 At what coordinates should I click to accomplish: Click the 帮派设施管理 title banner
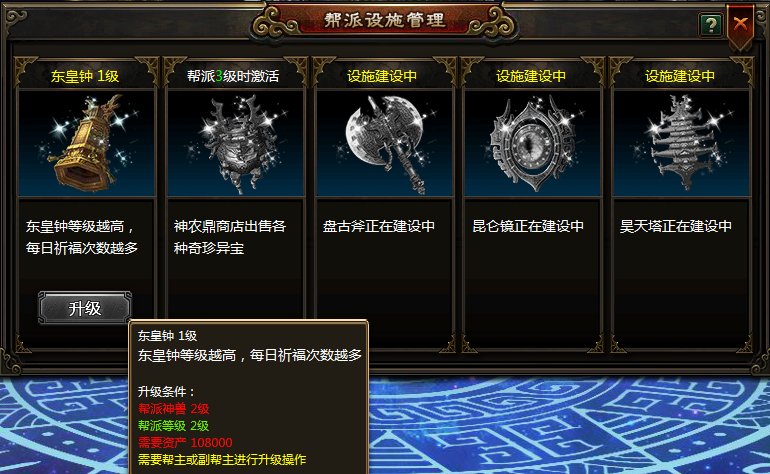pyautogui.click(x=385, y=21)
